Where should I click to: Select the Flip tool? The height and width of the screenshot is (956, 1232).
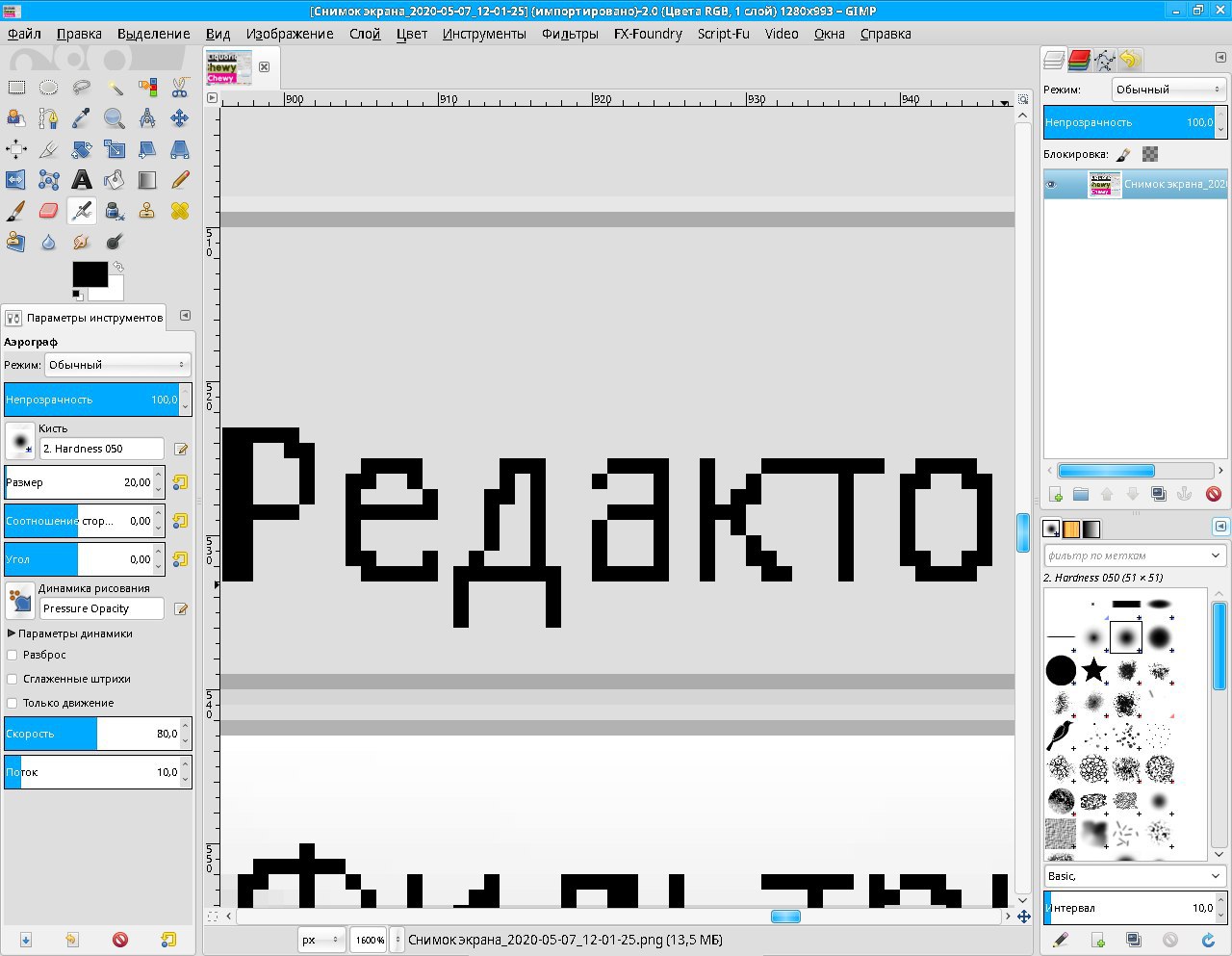pyautogui.click(x=16, y=180)
